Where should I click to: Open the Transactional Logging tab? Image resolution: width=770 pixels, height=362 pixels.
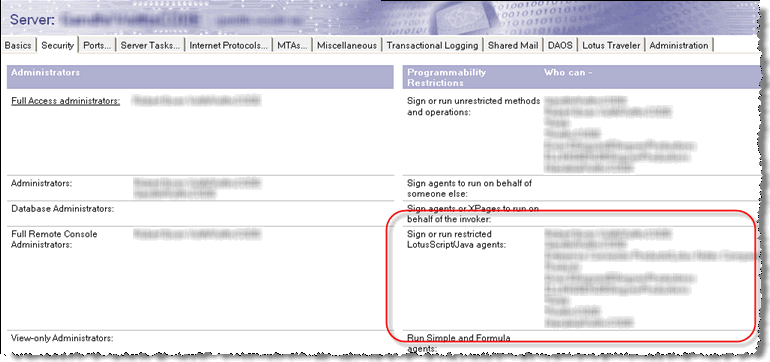pos(432,45)
